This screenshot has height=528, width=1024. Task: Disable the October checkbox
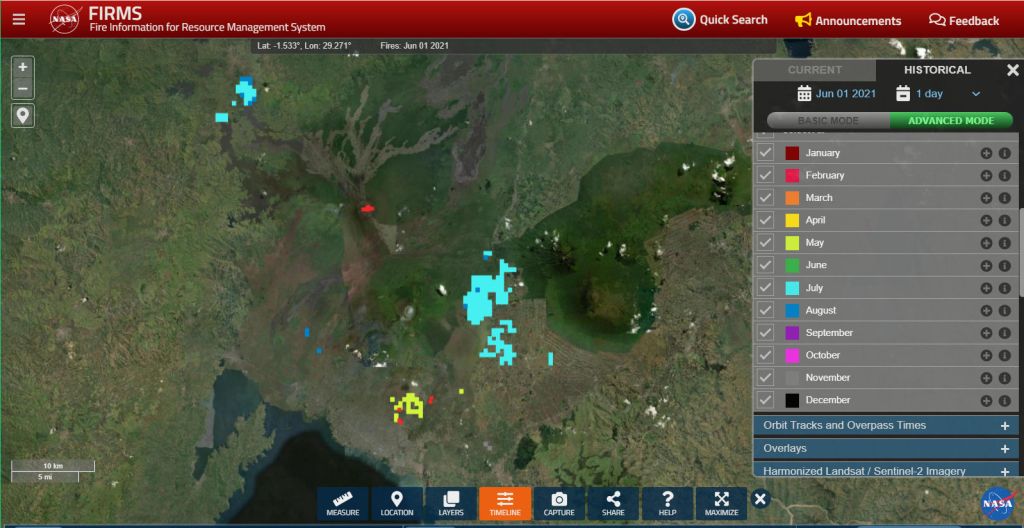point(766,355)
